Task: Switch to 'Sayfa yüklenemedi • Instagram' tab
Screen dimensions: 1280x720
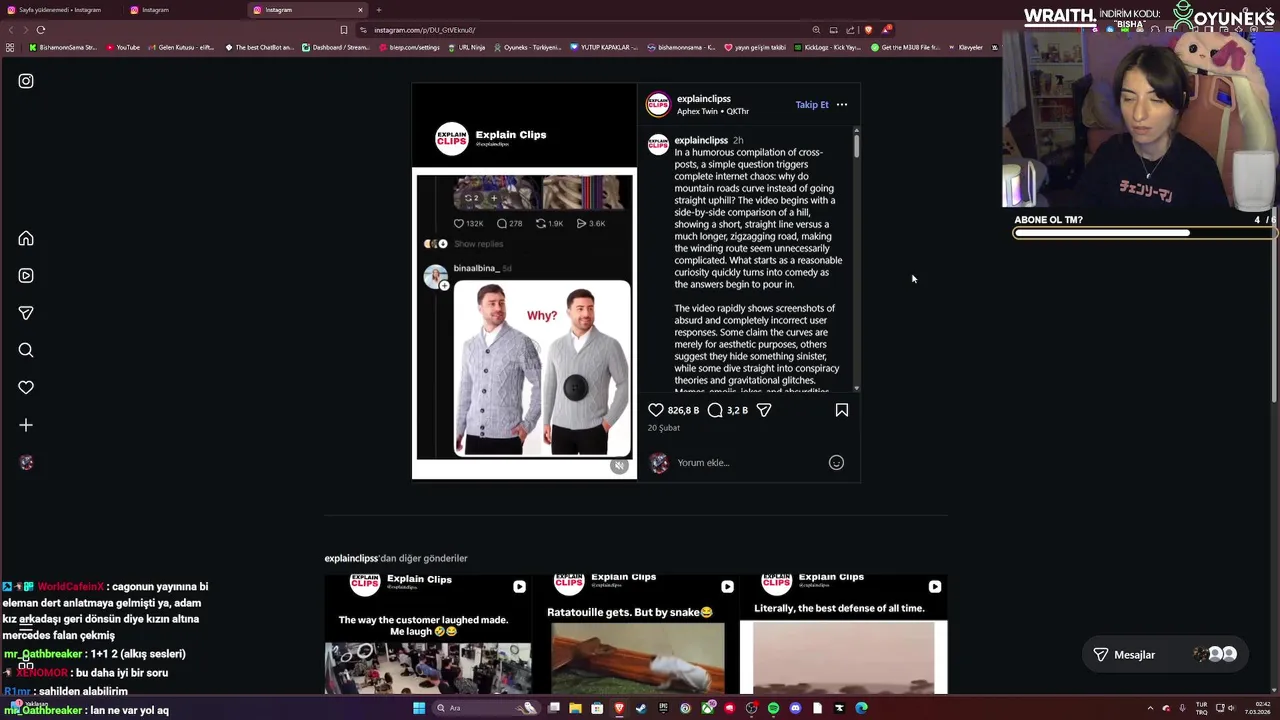Action: [60, 10]
